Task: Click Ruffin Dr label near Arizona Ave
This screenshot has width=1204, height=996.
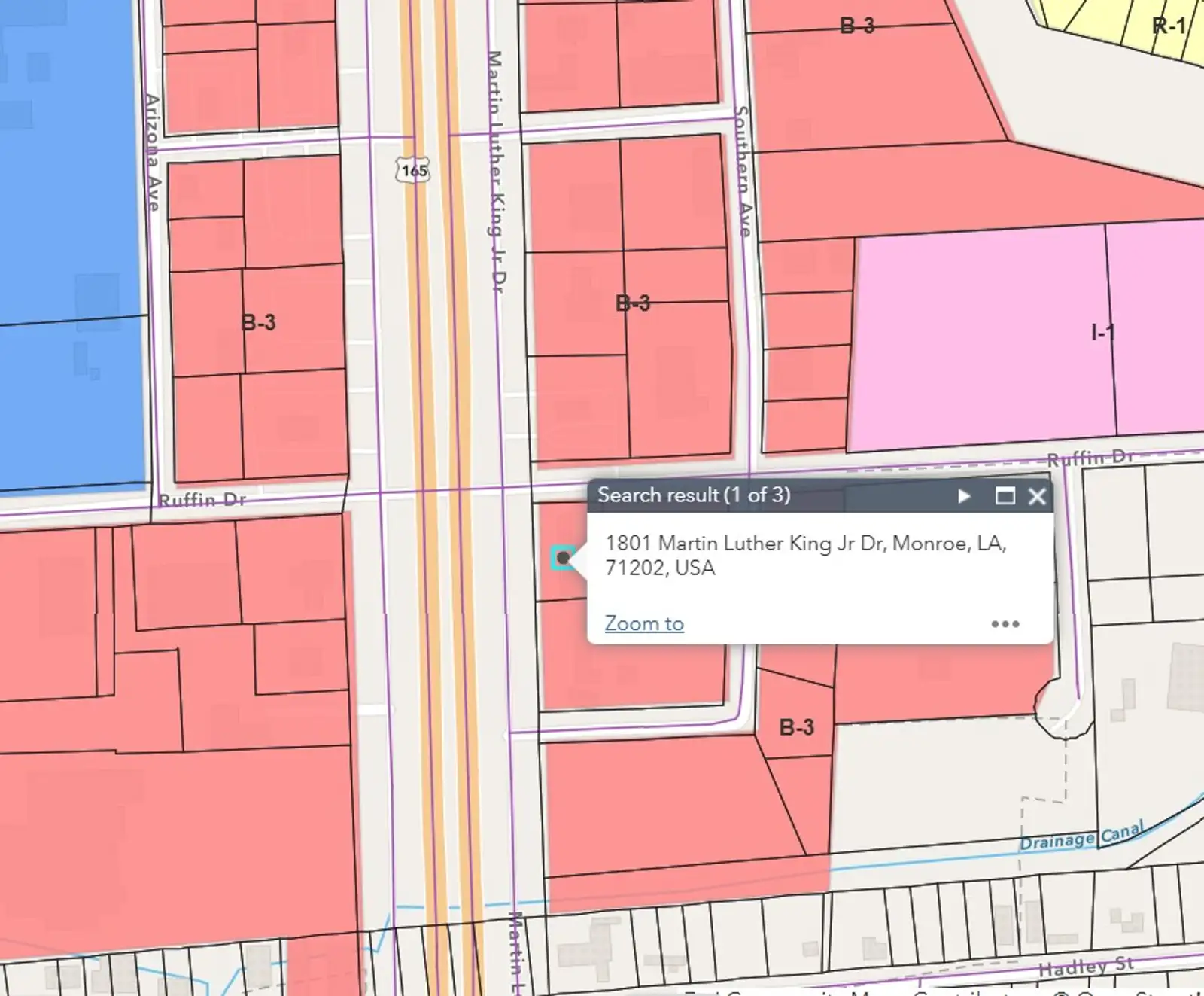Action: point(202,499)
